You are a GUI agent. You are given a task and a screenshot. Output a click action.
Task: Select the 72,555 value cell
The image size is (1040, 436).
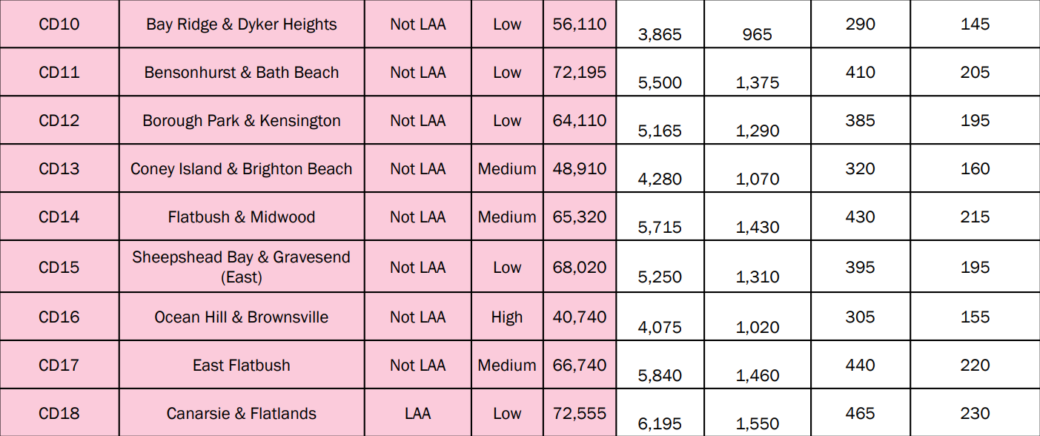580,413
